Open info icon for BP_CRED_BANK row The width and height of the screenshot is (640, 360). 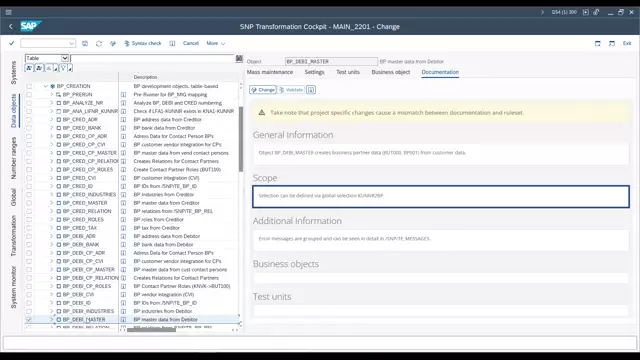pos(123,128)
